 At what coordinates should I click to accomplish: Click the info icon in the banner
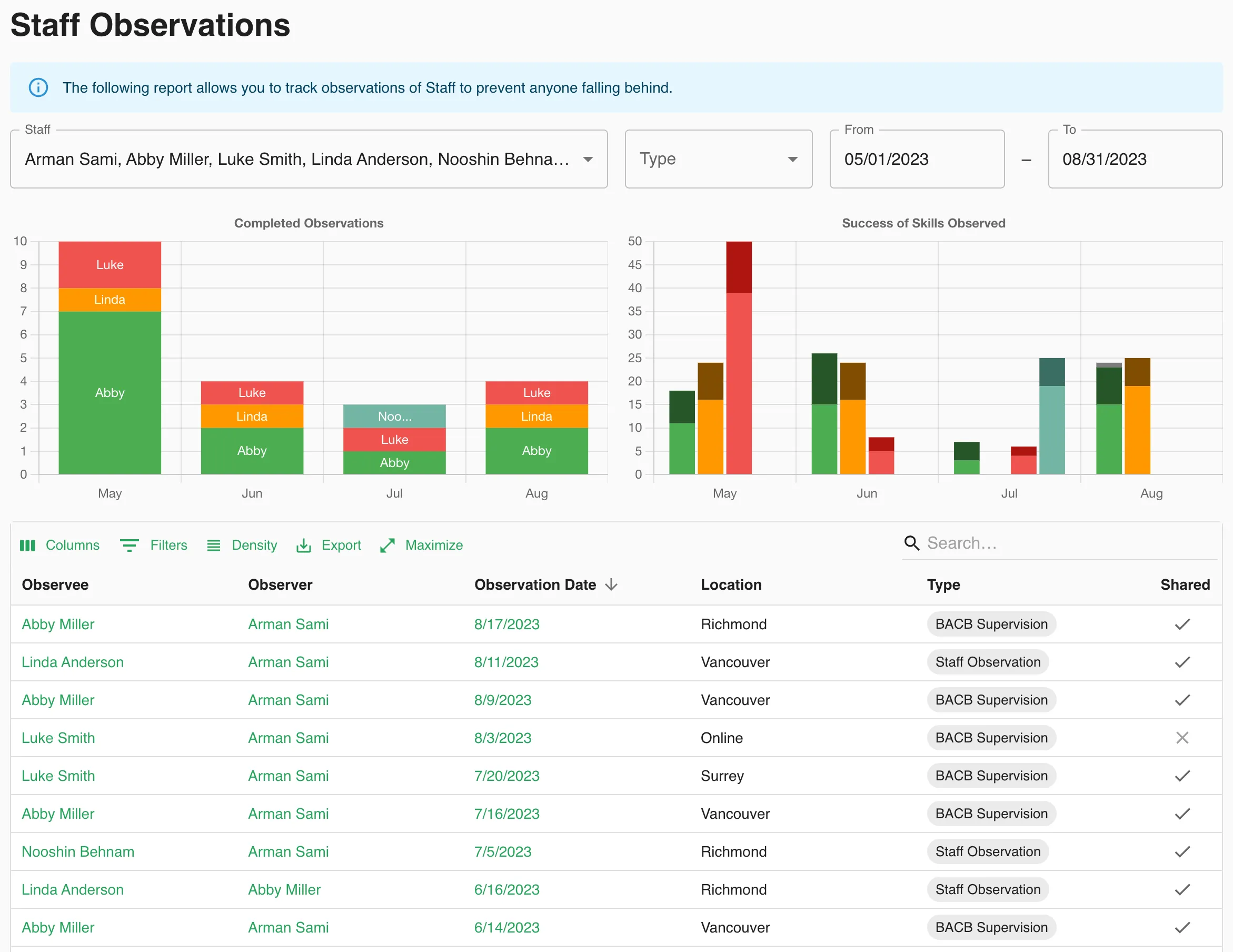pos(38,87)
